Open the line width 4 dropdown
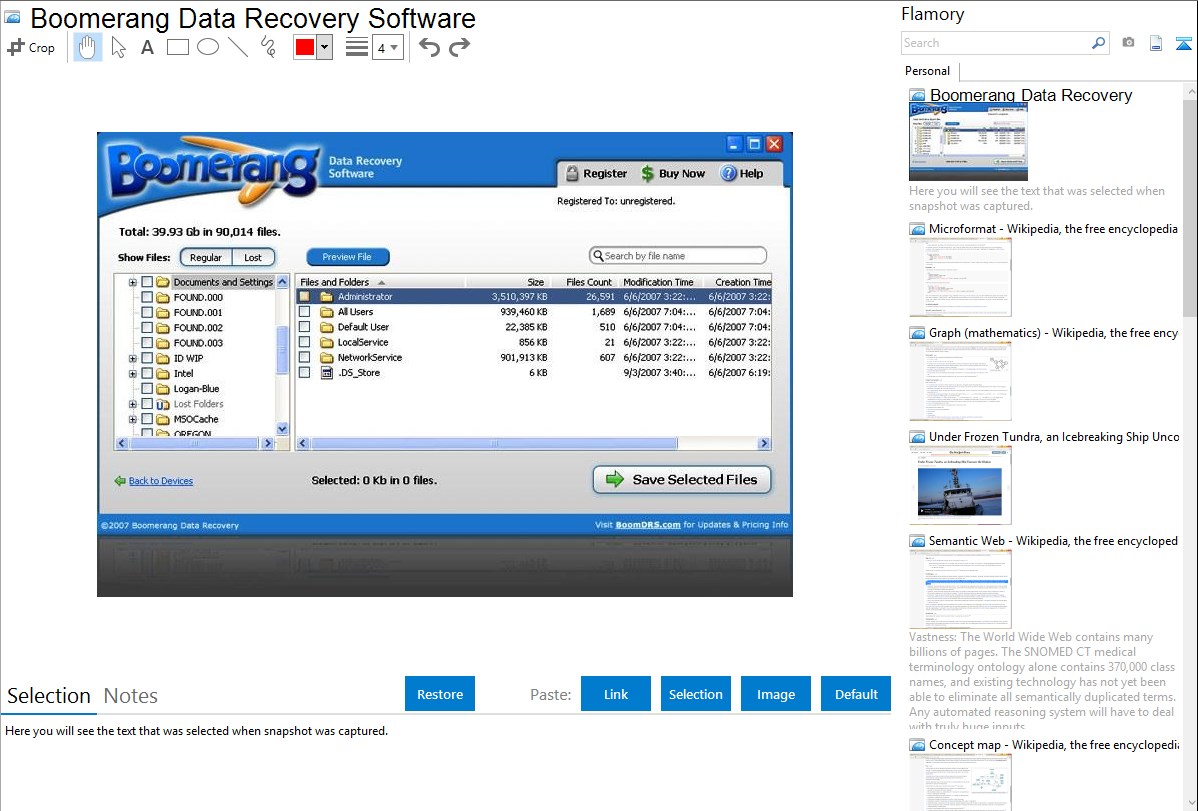Screen dimensions: 1198x811 [x=388, y=47]
